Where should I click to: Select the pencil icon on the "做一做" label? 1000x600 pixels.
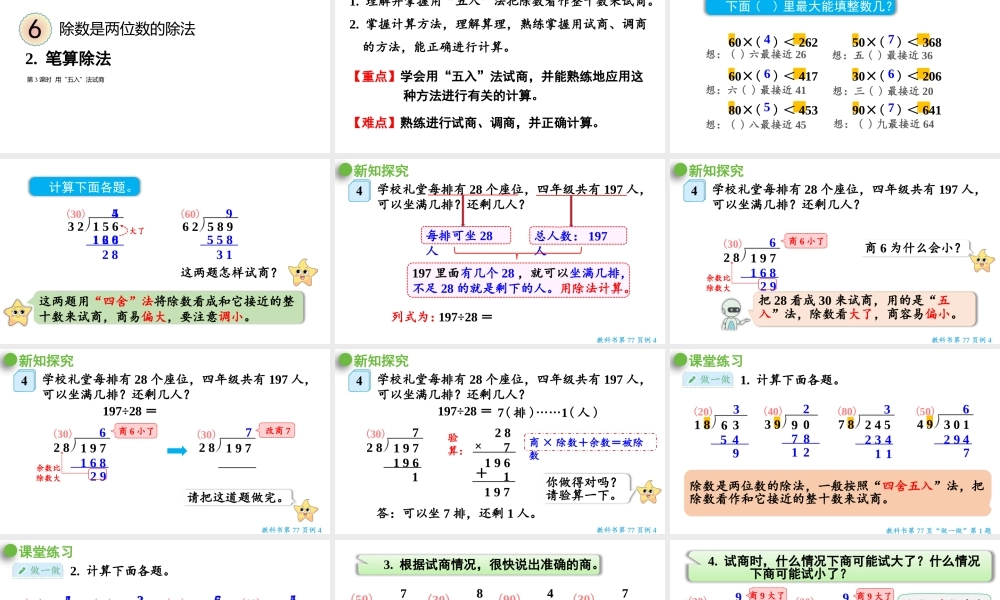coord(692,378)
